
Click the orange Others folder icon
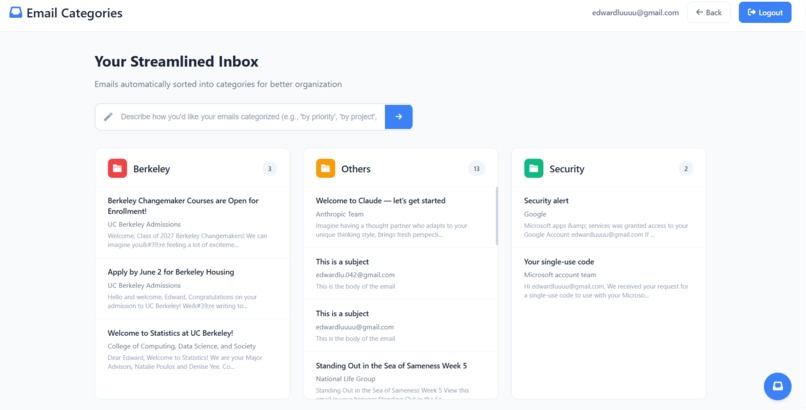(325, 169)
